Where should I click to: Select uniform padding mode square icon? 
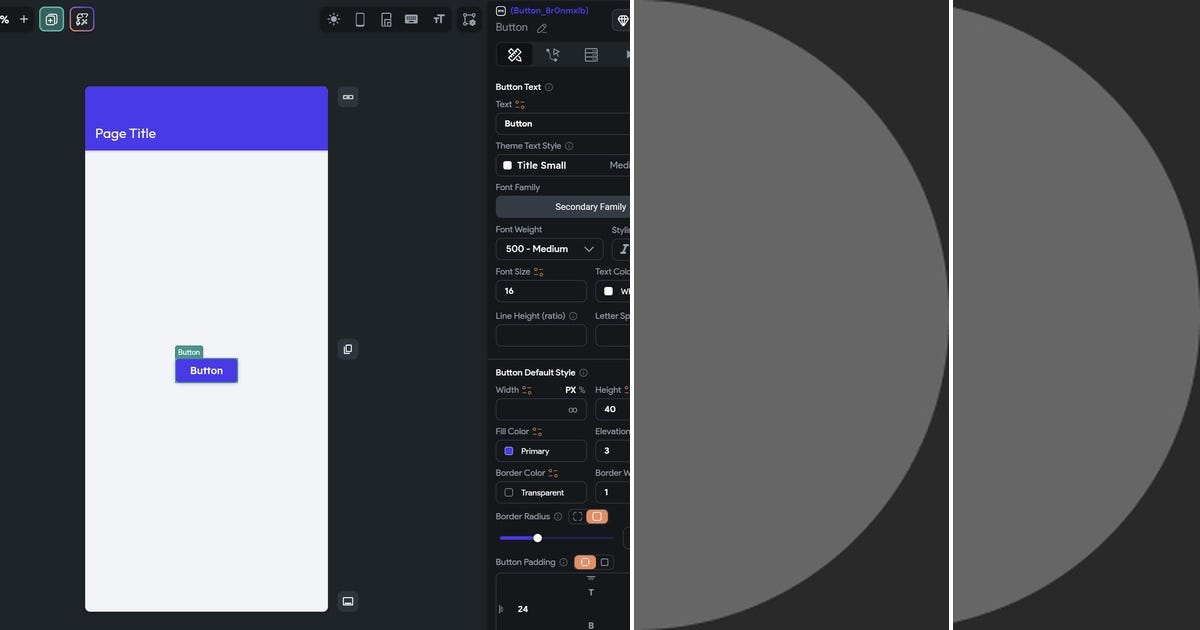pos(604,562)
